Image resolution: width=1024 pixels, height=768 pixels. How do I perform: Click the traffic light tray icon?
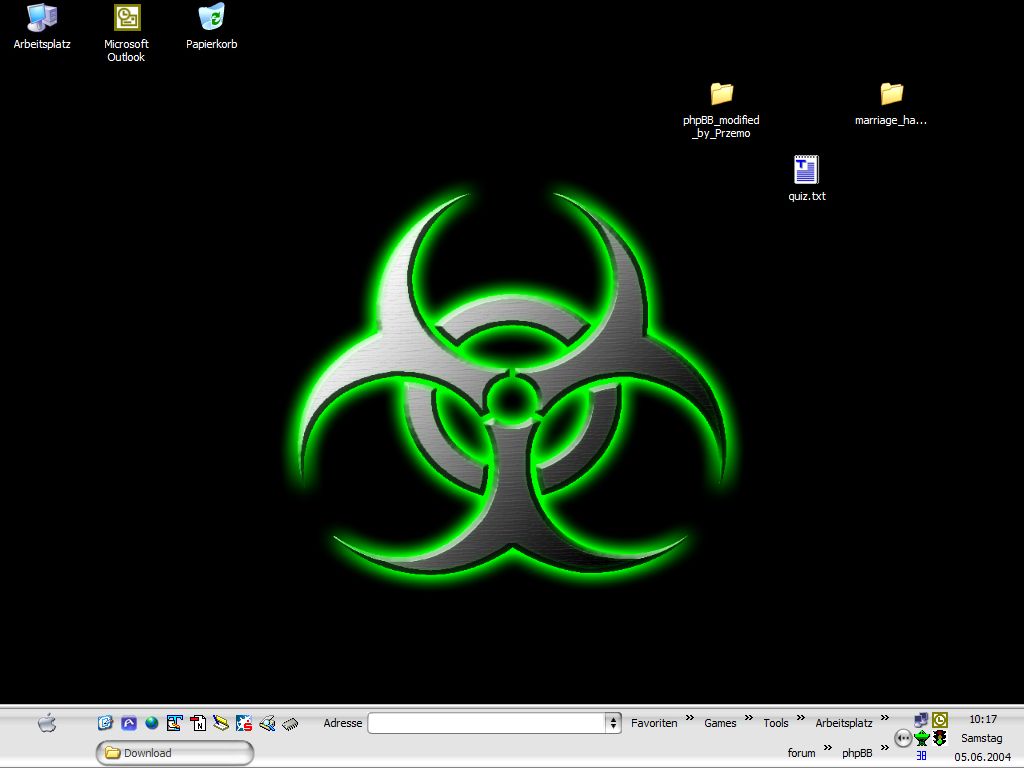click(940, 738)
